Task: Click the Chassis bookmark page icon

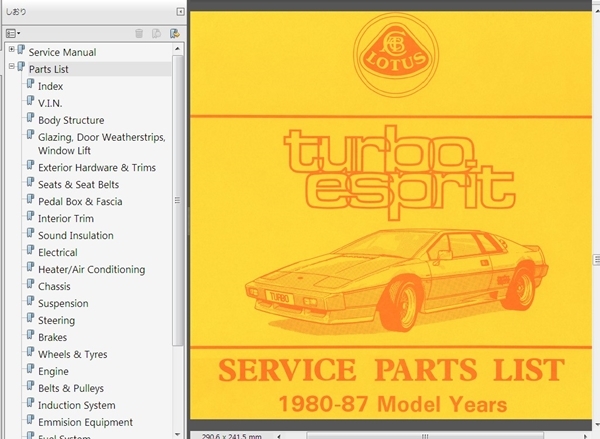Action: [30, 284]
